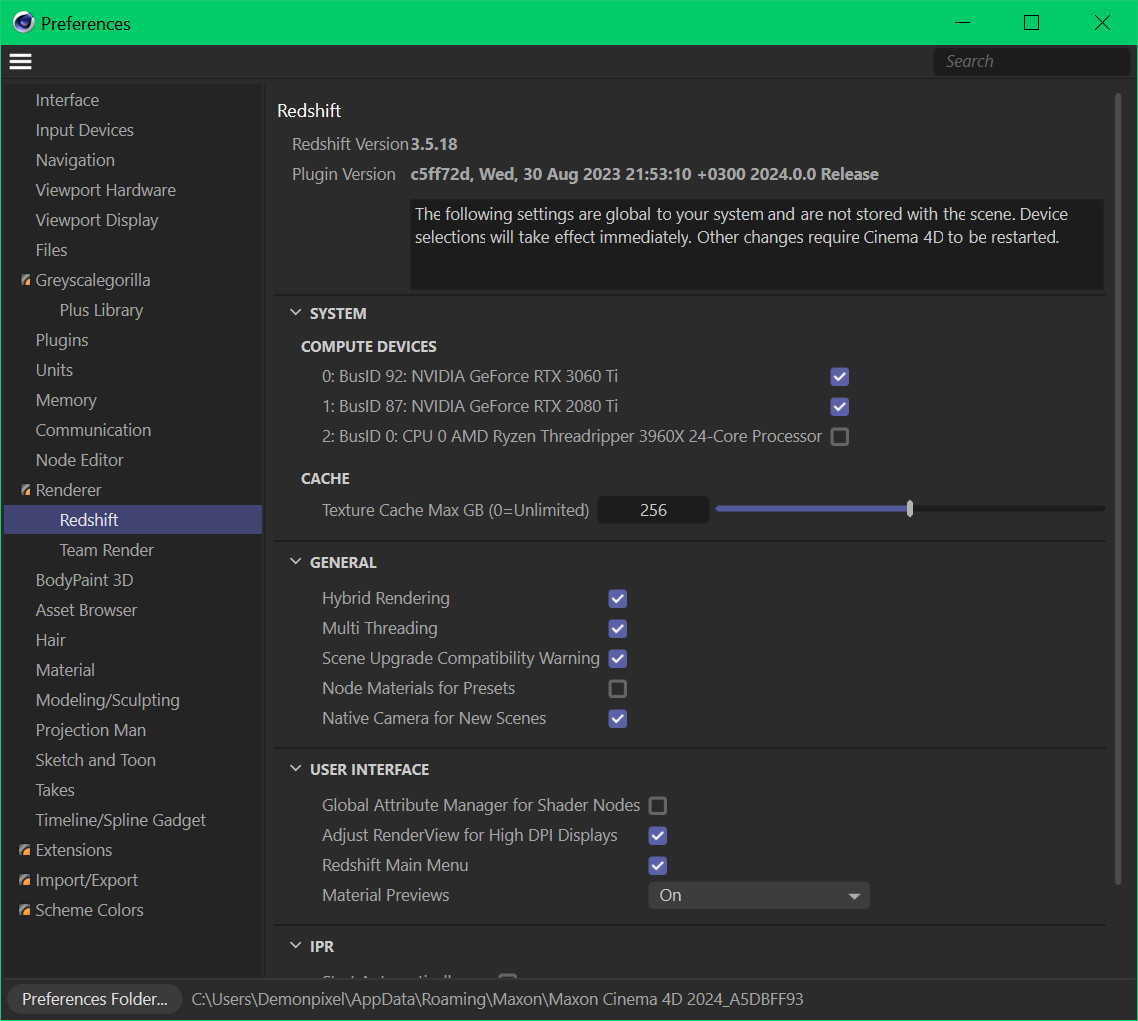Click the Redshift Version 3.5.18 value

pyautogui.click(x=434, y=144)
